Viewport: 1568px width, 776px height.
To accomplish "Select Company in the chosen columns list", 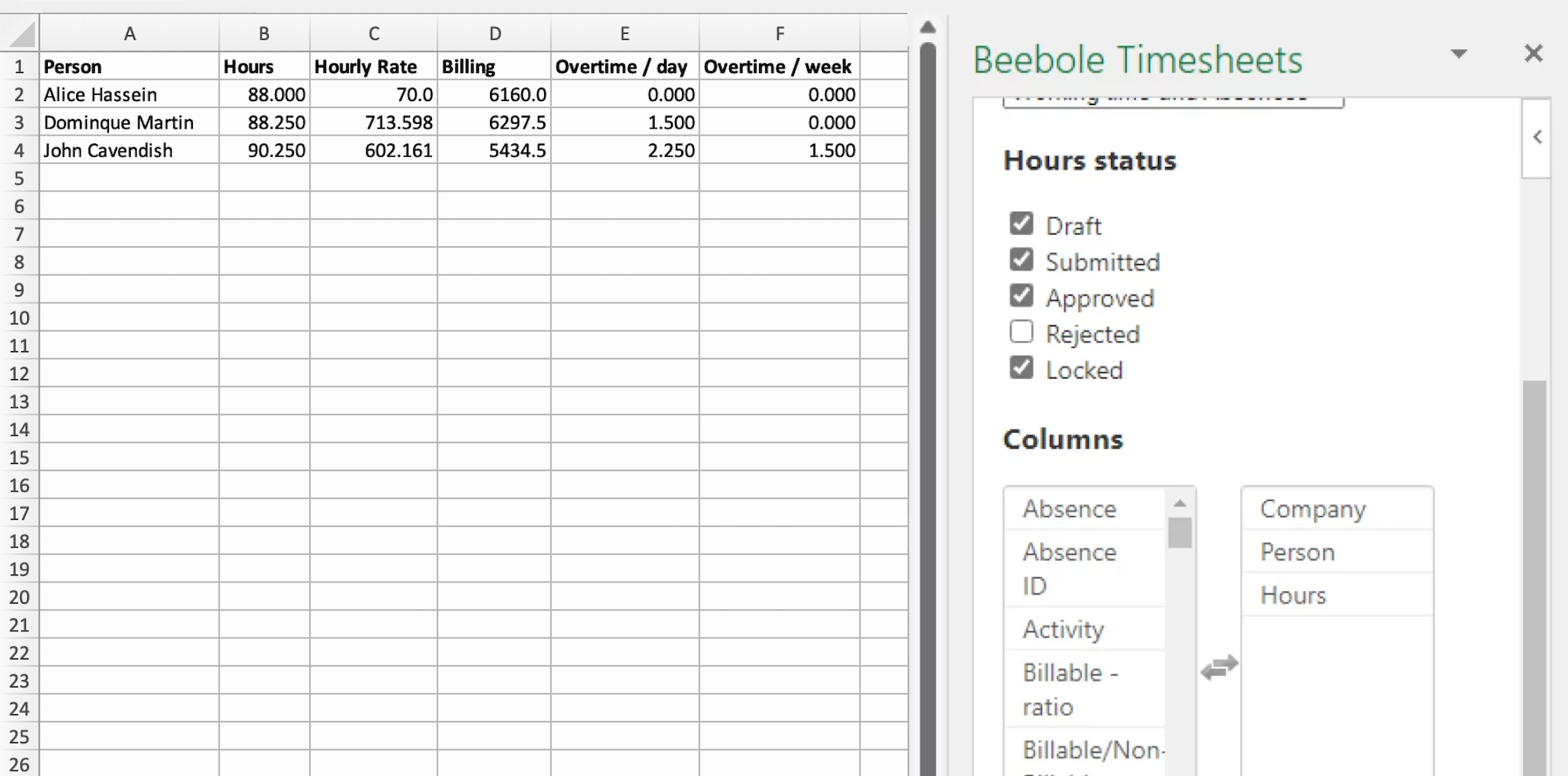I will point(1312,508).
